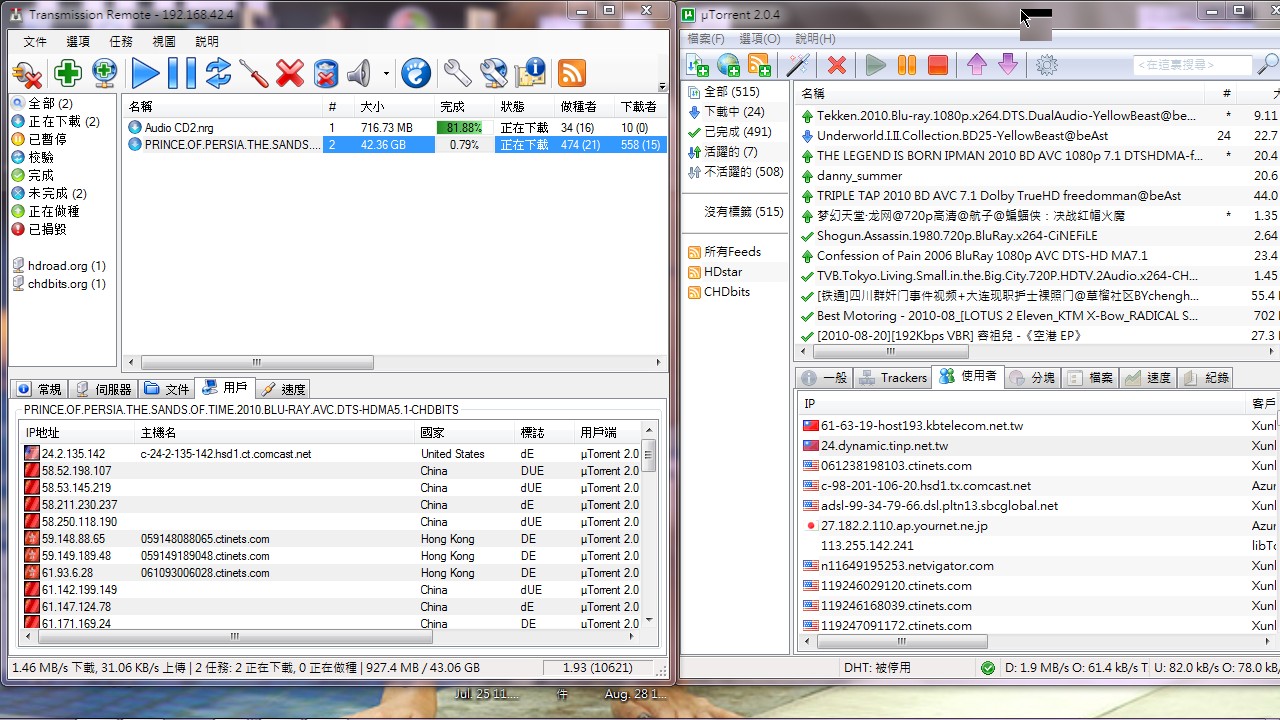Switch to Trackers tab in µTorrent
Image resolution: width=1280 pixels, height=720 pixels.
[893, 377]
